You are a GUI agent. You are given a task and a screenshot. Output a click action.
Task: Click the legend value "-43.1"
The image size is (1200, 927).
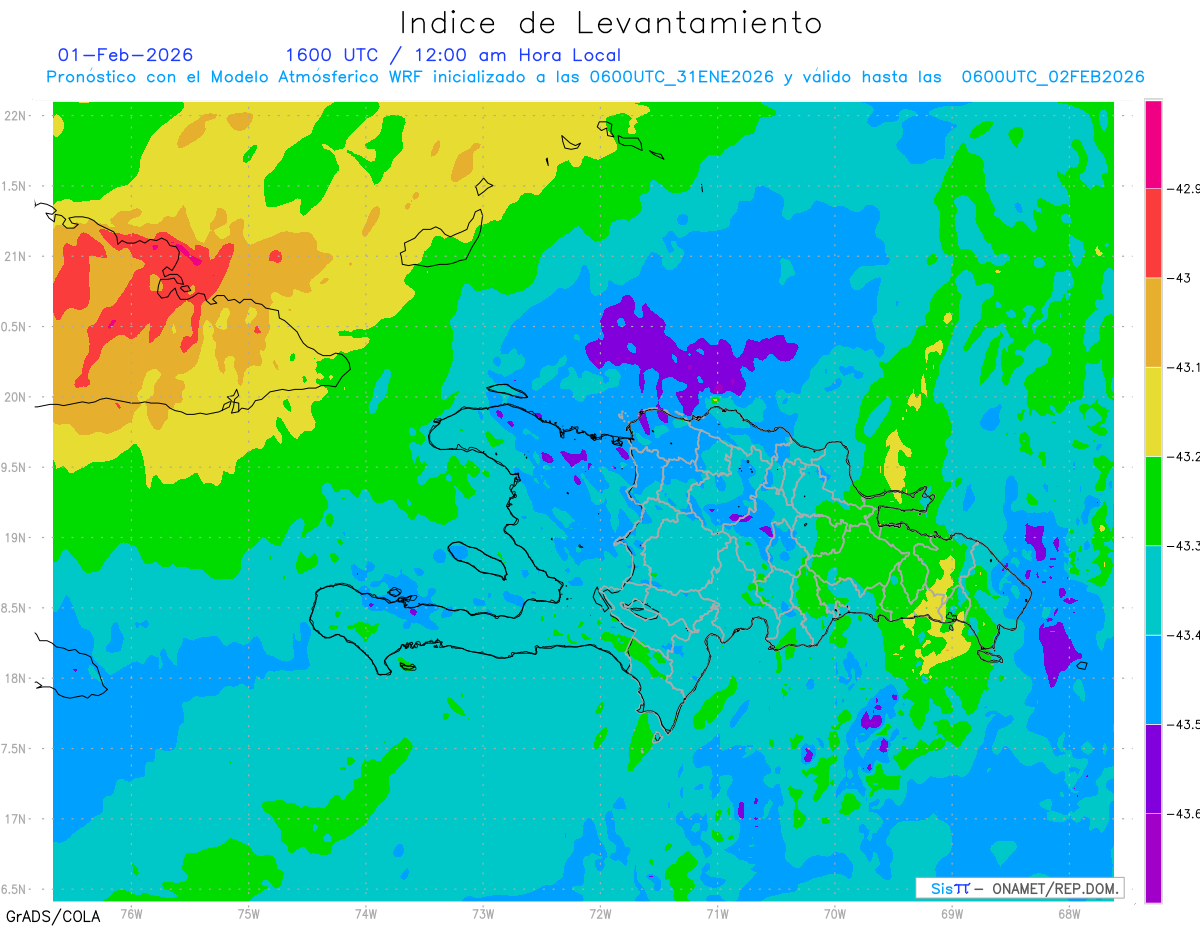point(1183,367)
